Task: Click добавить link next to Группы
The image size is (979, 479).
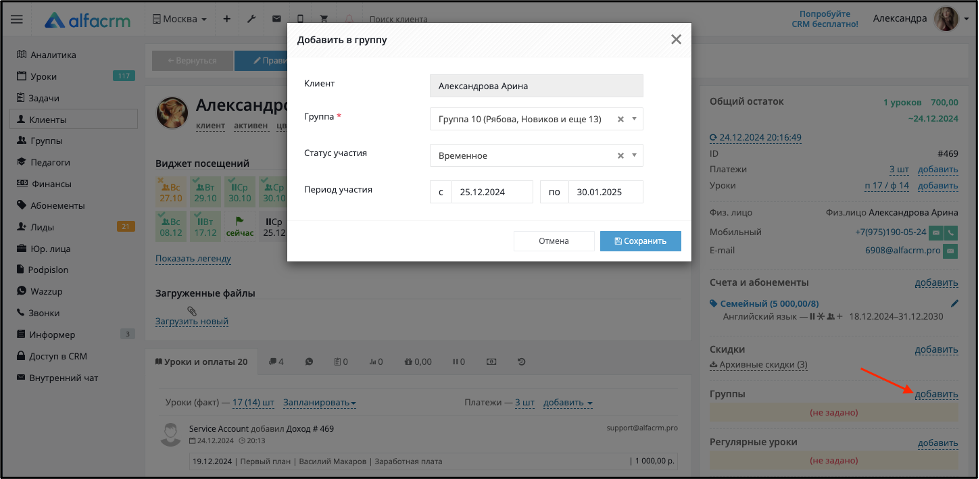Action: pyautogui.click(x=936, y=395)
